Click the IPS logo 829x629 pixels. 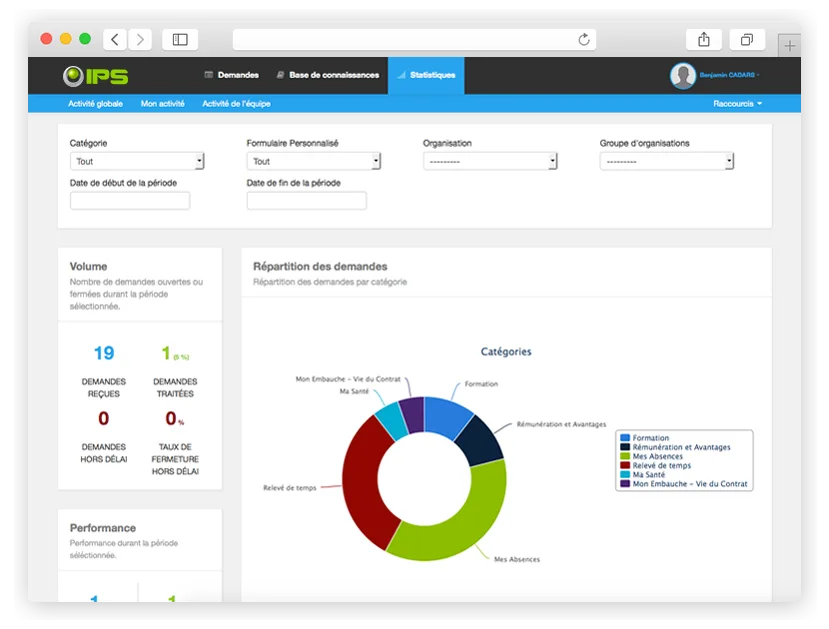(x=96, y=76)
